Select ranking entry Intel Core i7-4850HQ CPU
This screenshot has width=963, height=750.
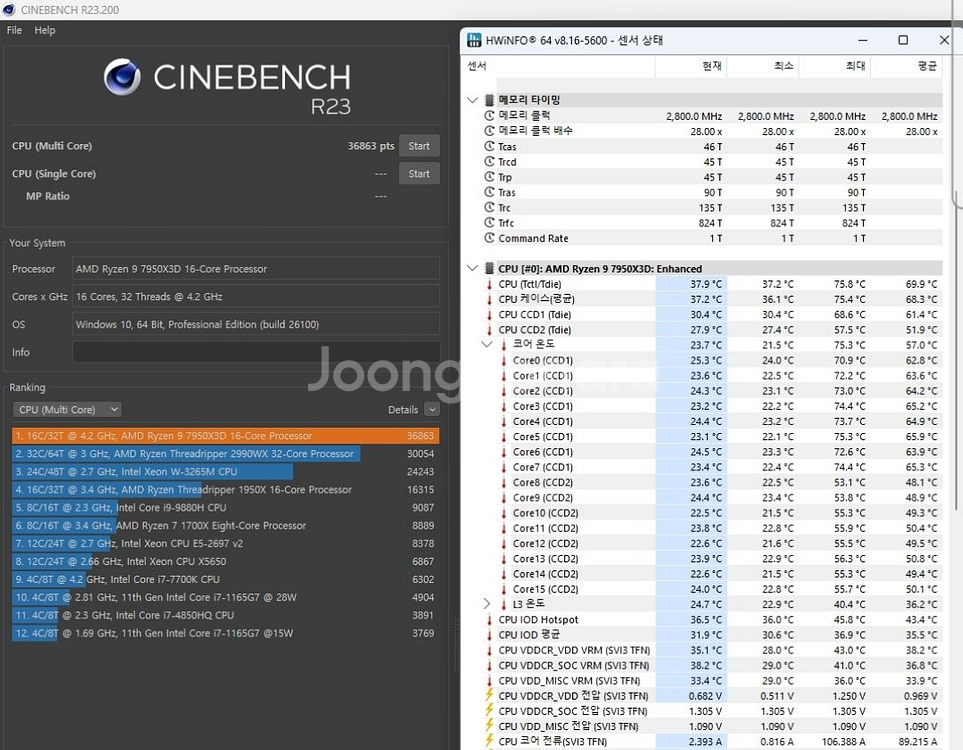tap(225, 615)
